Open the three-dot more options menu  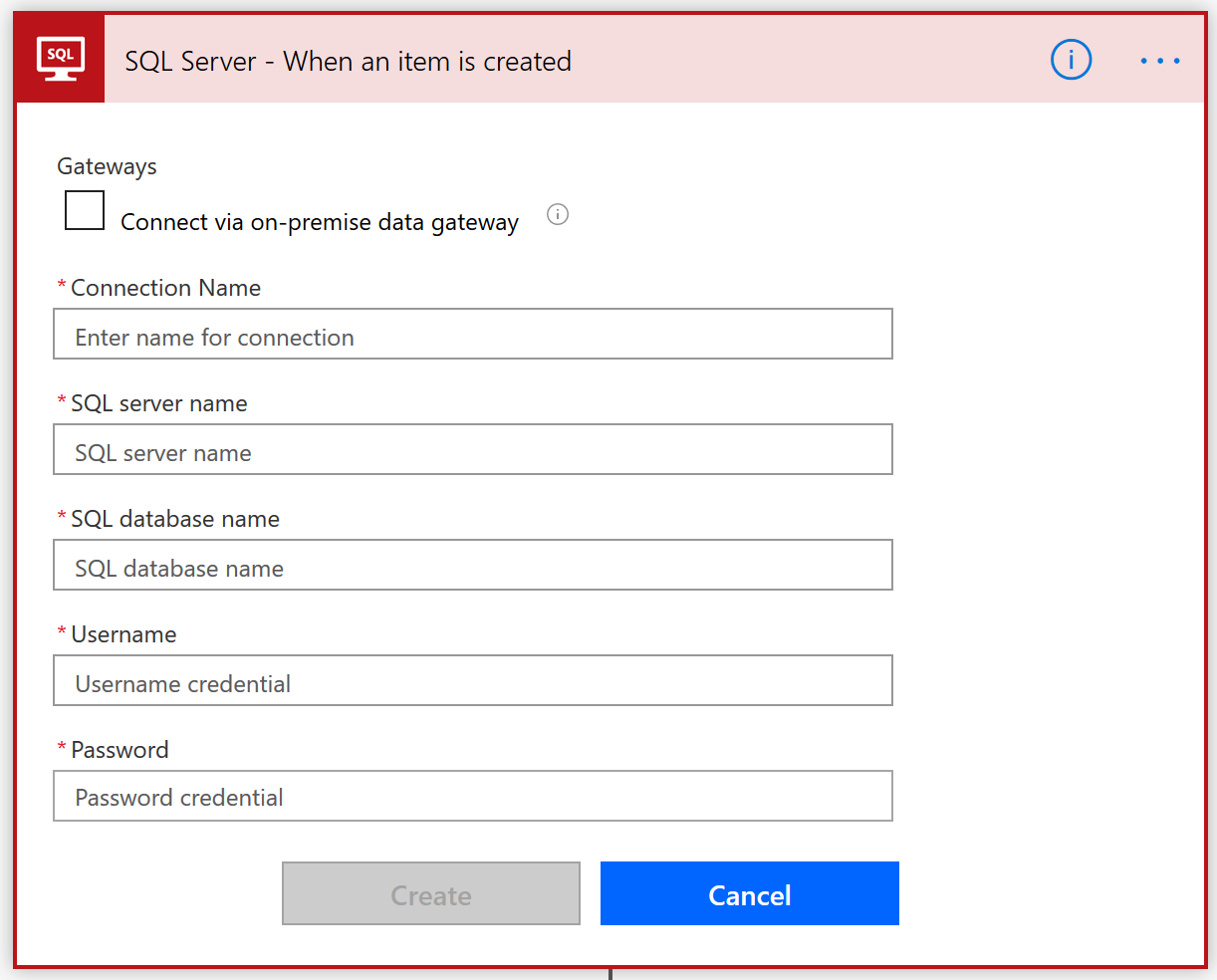(1160, 61)
